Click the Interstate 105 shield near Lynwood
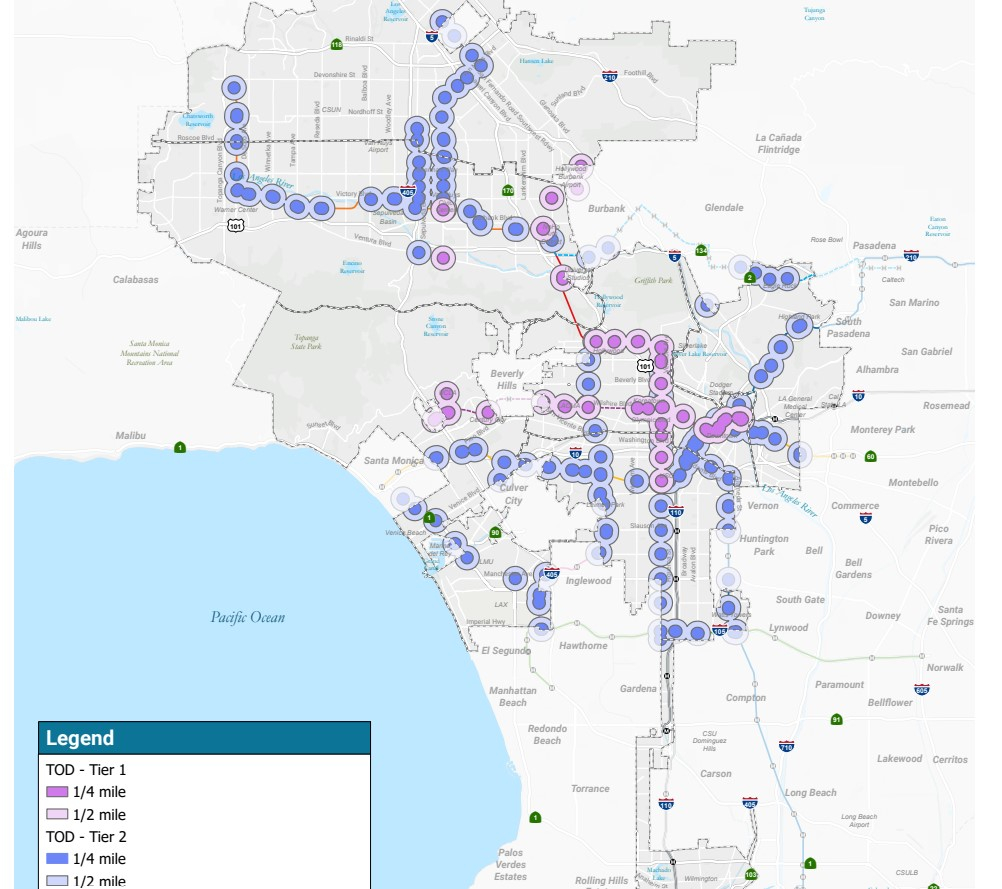The image size is (1002, 889). 721,630
